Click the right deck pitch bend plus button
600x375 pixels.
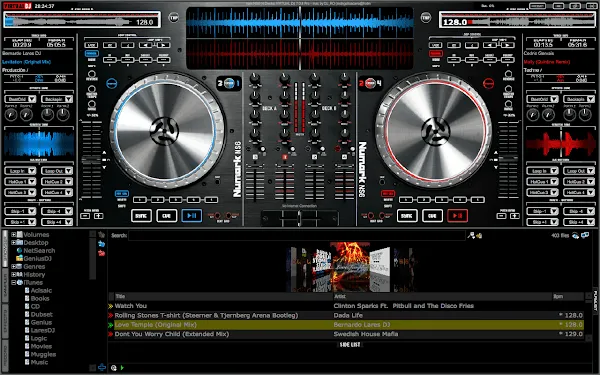[x=515, y=216]
